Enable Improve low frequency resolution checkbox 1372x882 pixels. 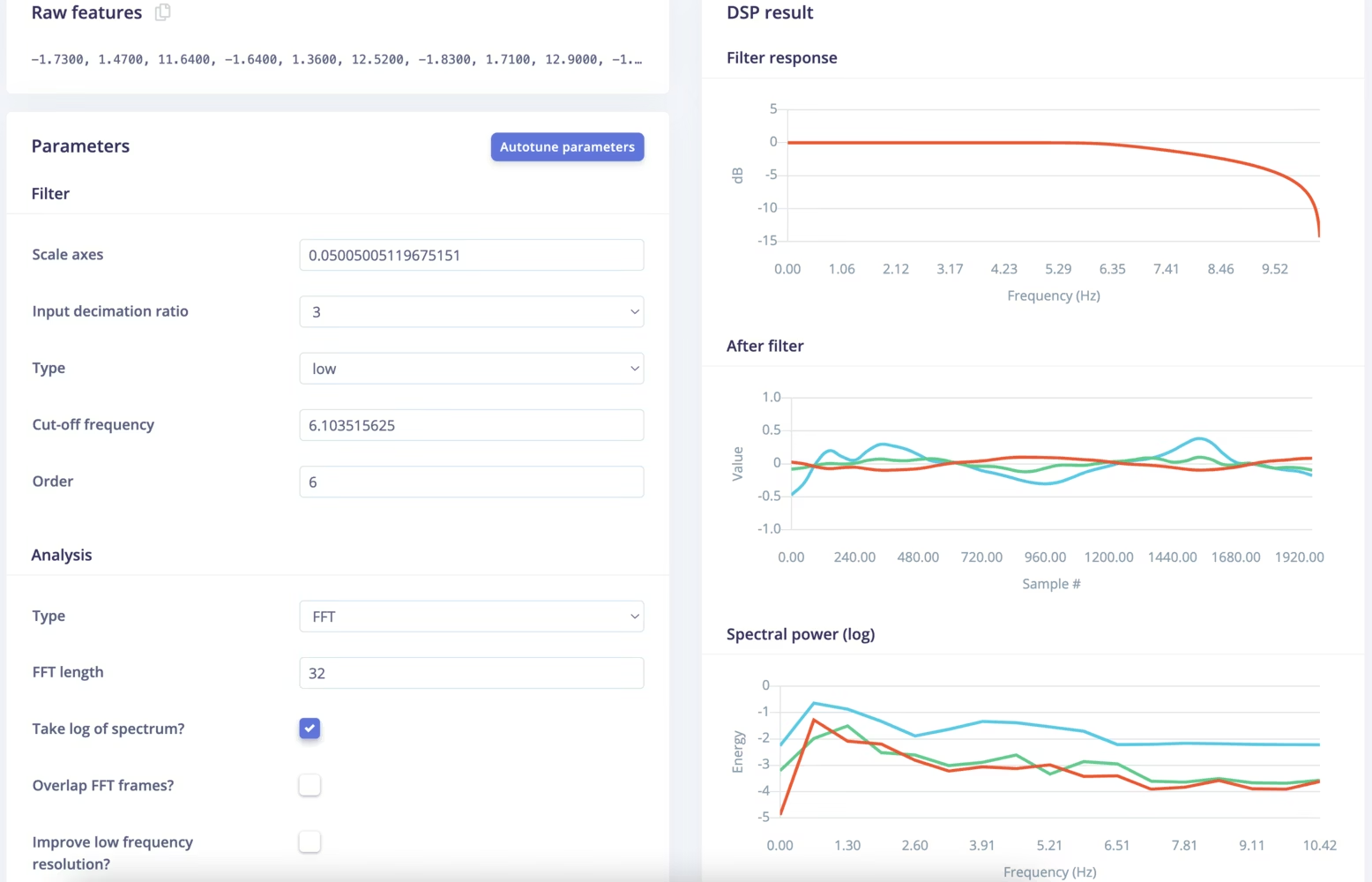click(x=309, y=842)
